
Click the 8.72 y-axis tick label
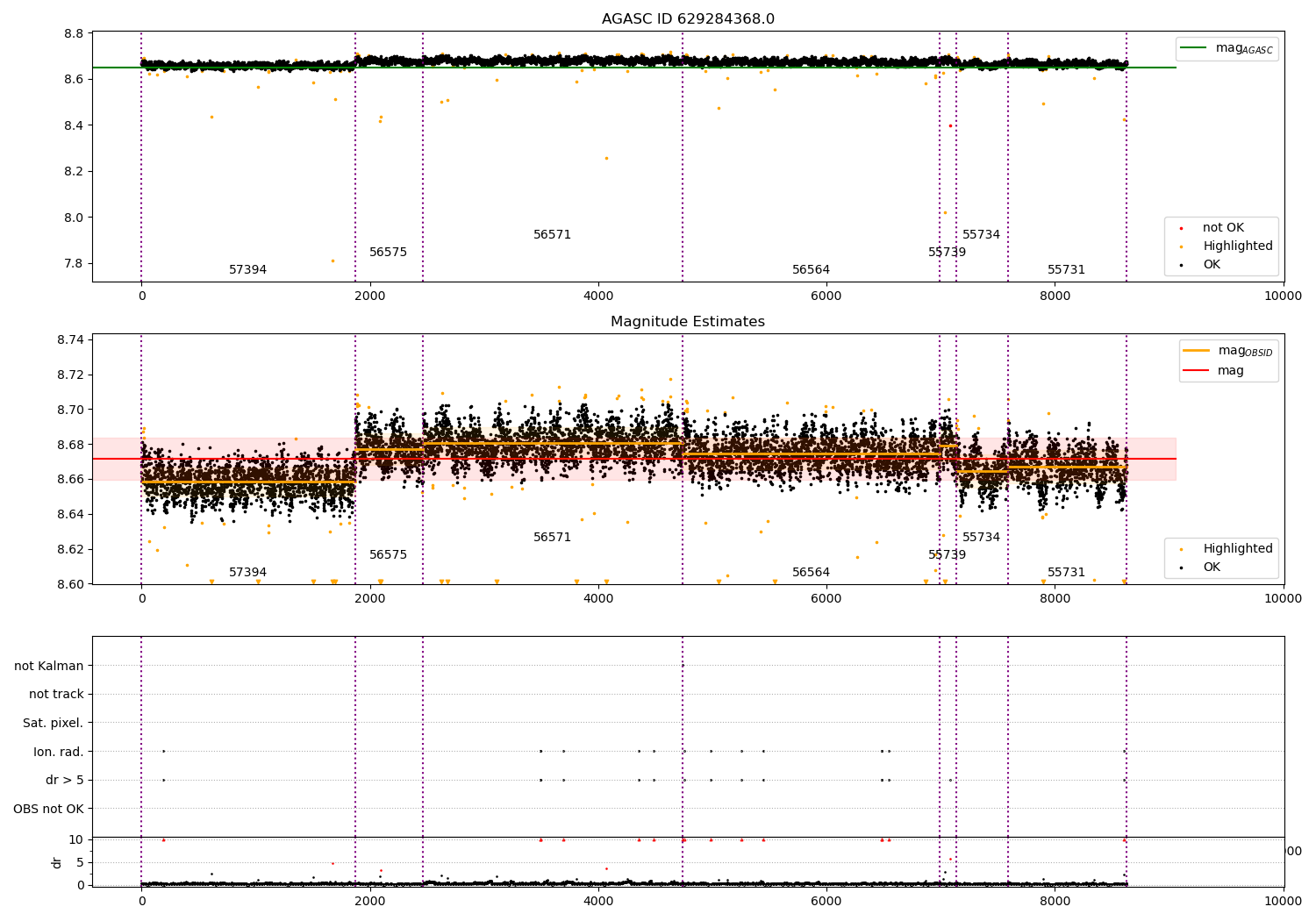[x=71, y=375]
